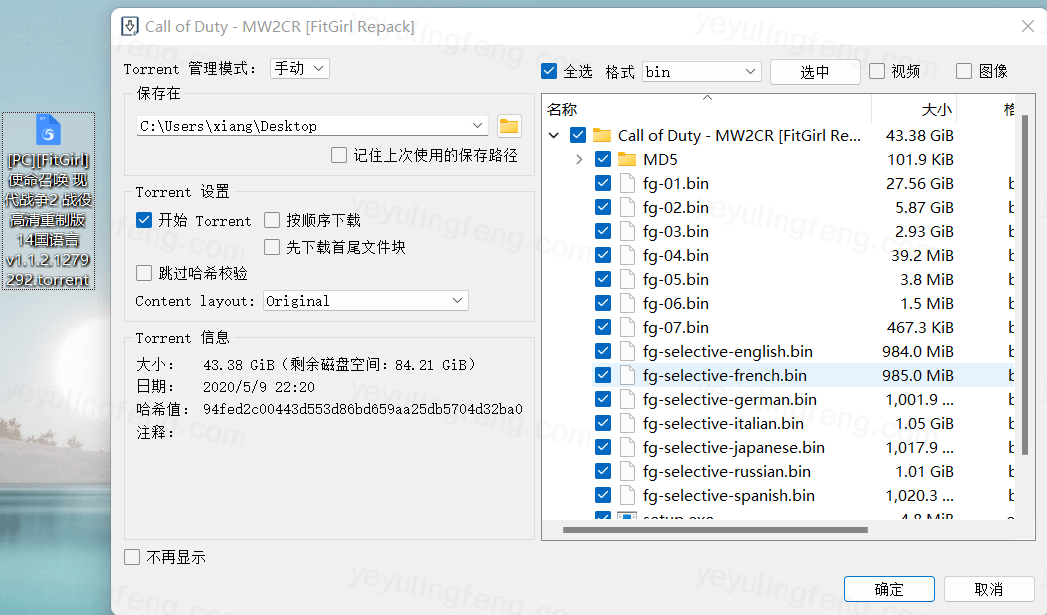Click the fg-selective-italian.bin file icon

point(626,424)
